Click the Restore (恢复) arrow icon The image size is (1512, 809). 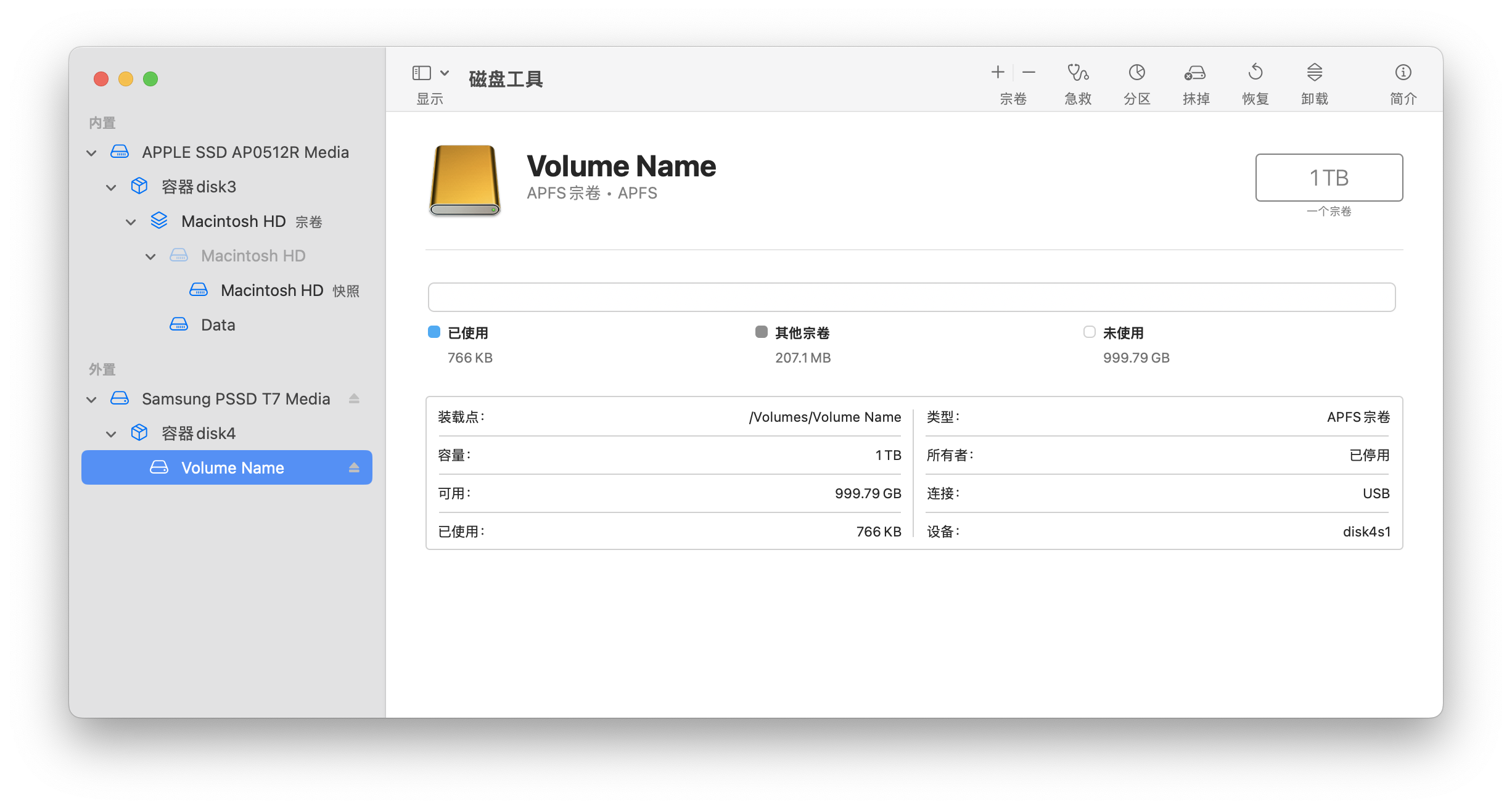tap(1255, 73)
